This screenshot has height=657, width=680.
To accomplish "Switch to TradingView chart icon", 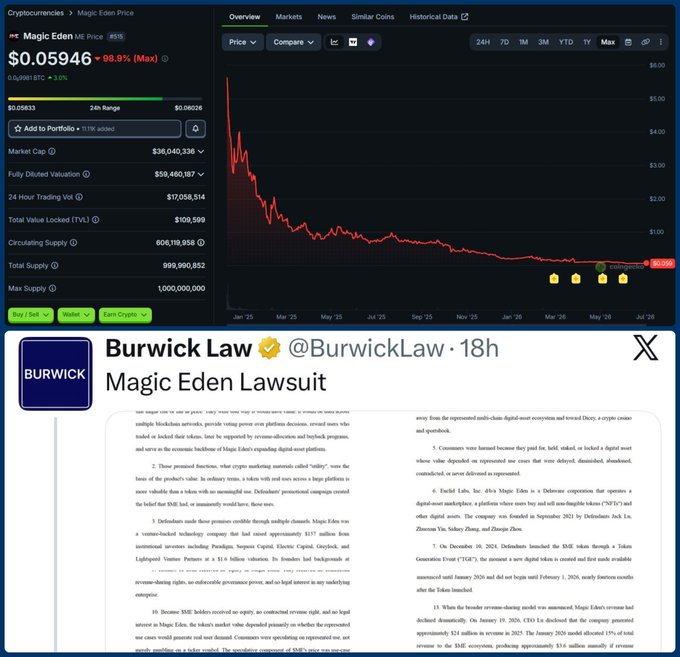I will [x=353, y=42].
